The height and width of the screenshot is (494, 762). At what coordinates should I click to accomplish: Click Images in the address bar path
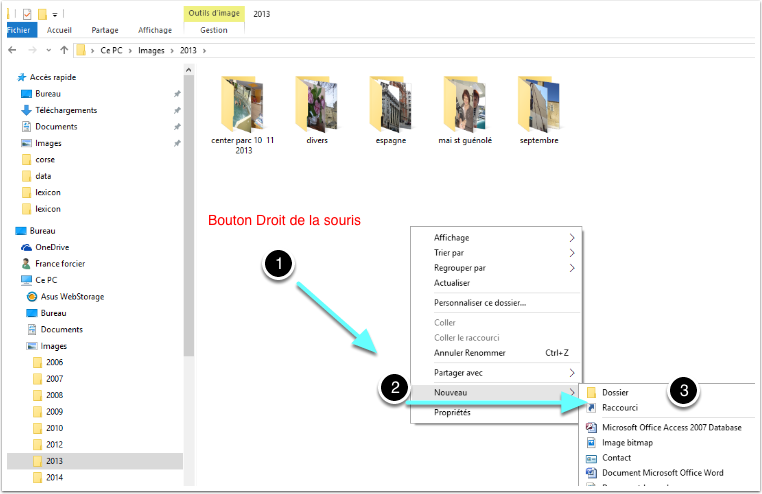pos(153,49)
